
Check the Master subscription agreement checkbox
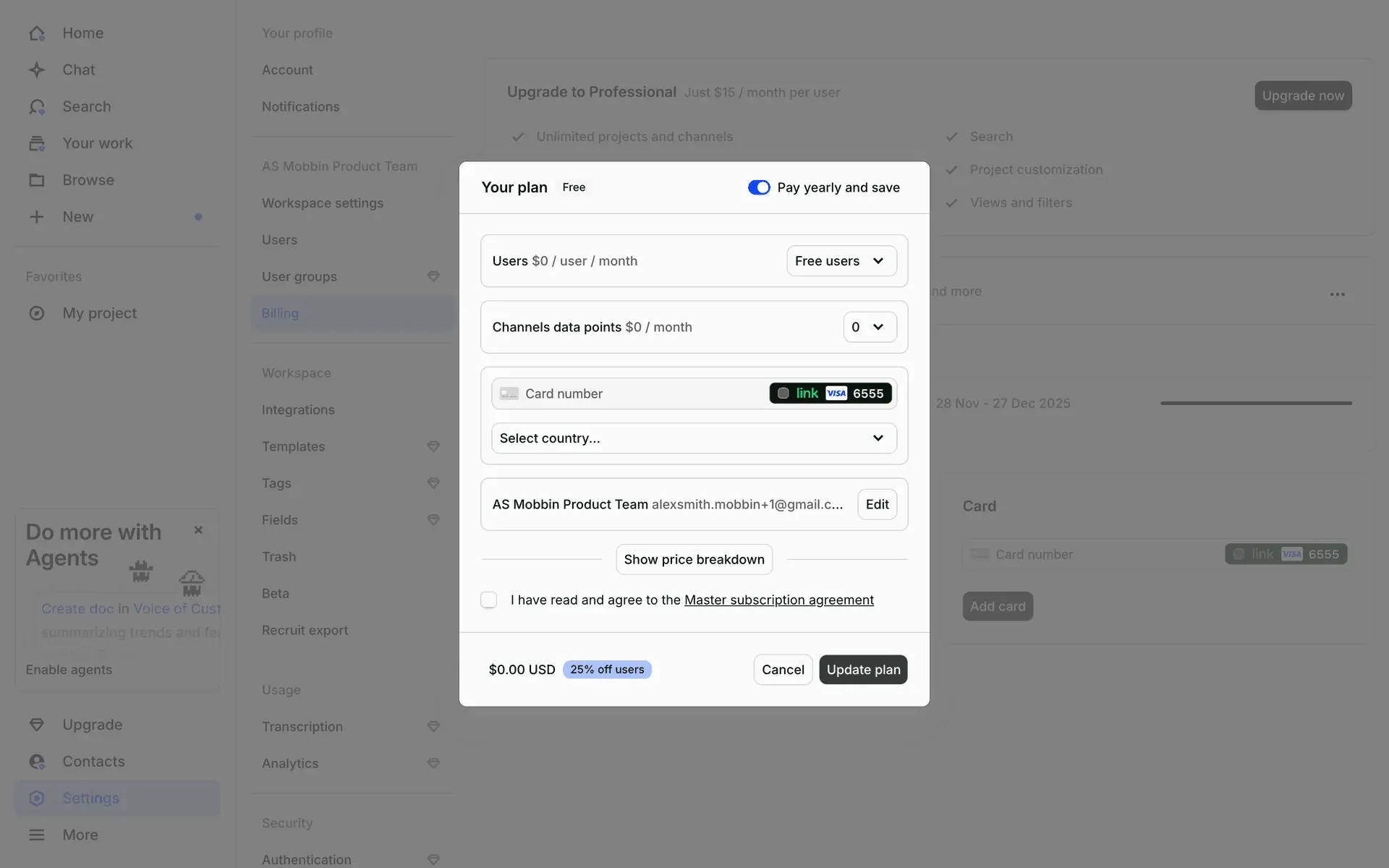(x=489, y=600)
